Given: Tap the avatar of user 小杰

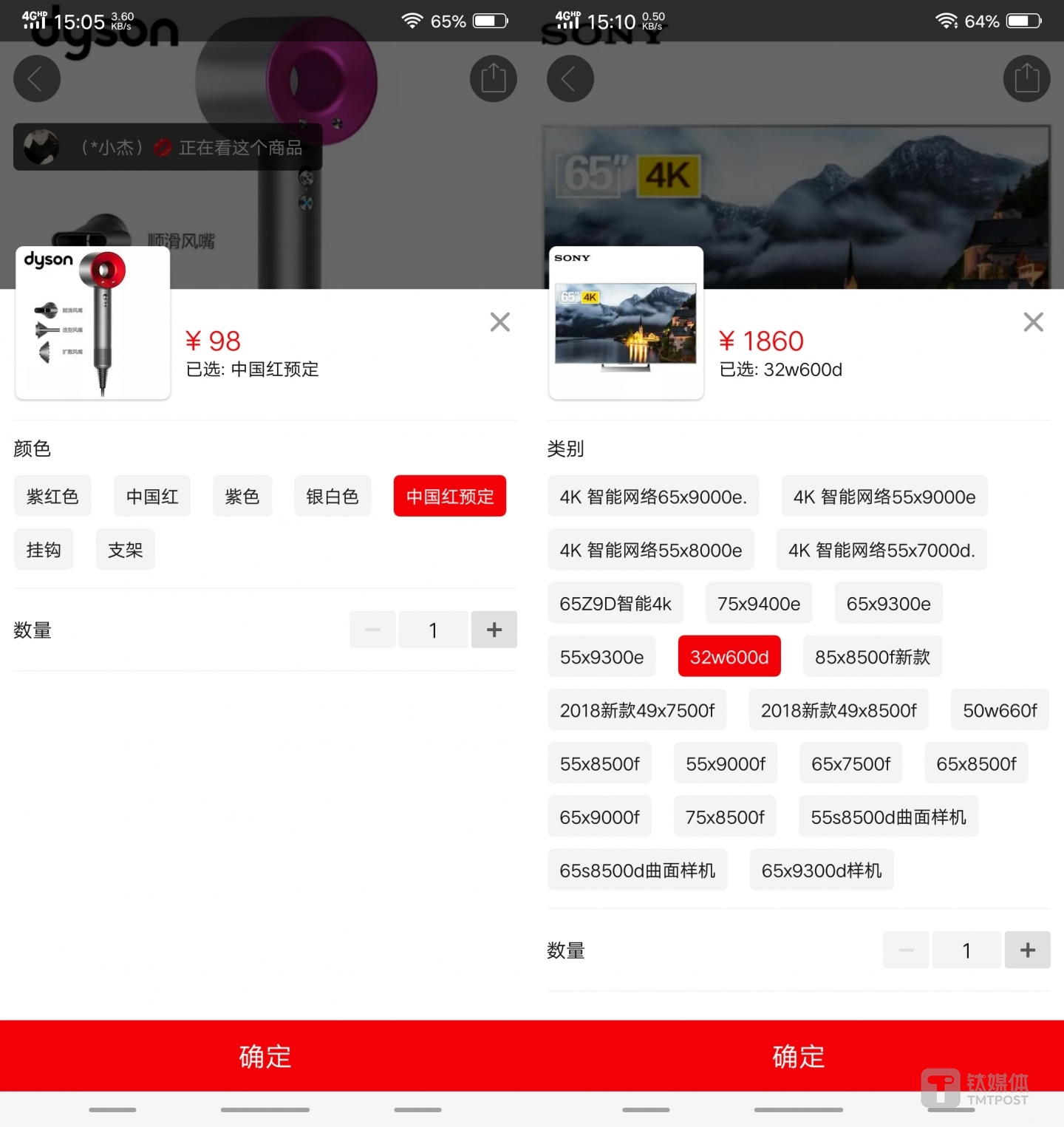Looking at the screenshot, I should pos(42,147).
